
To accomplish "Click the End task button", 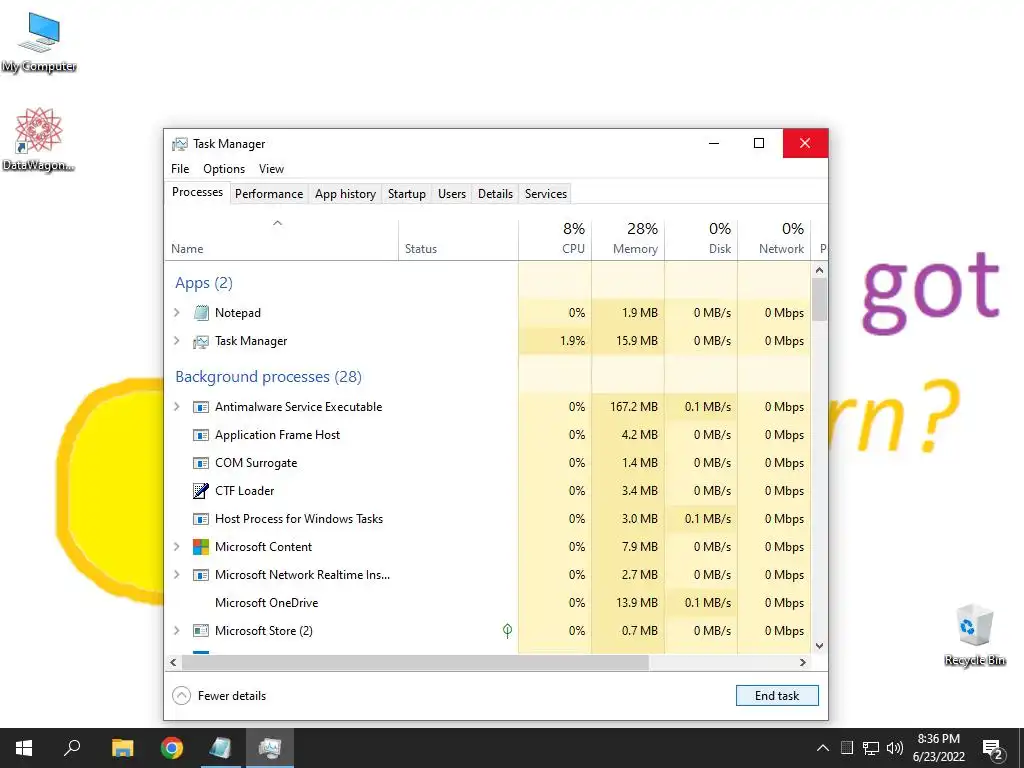I will tap(777, 696).
